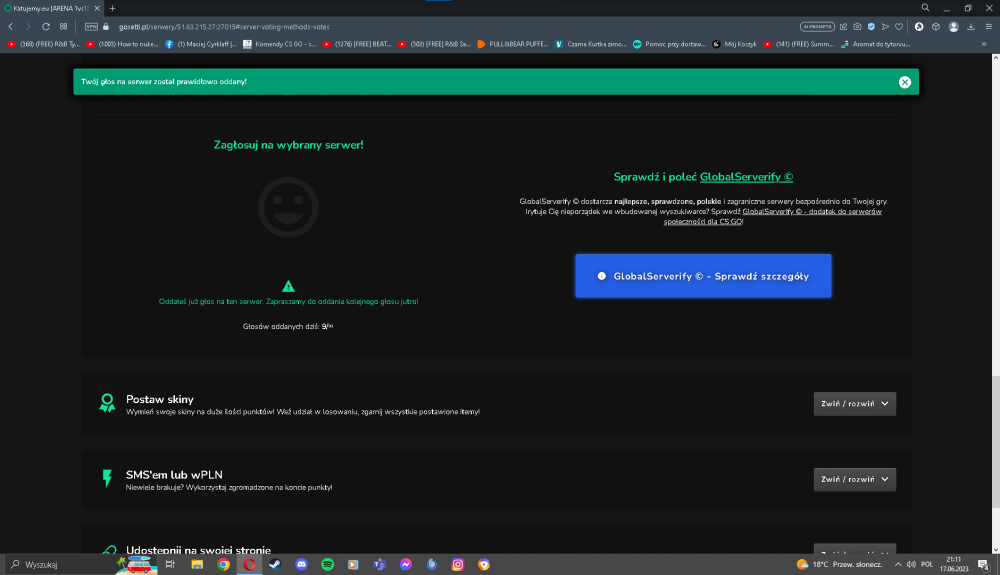
Task: Click the greyed smiley face vote icon
Action: [288, 207]
